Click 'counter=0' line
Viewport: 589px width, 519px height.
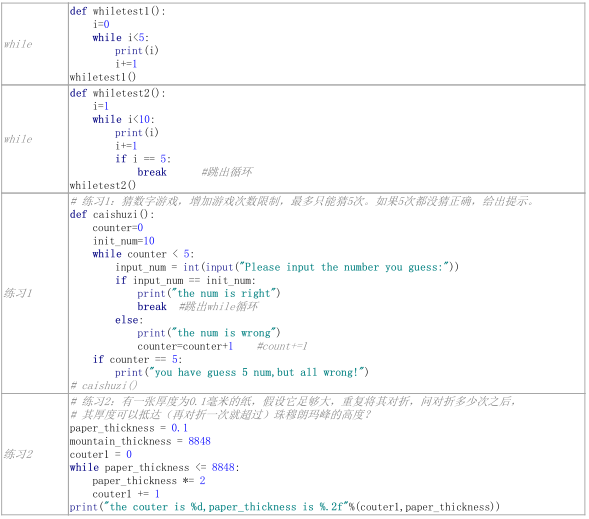pyautogui.click(x=118, y=228)
